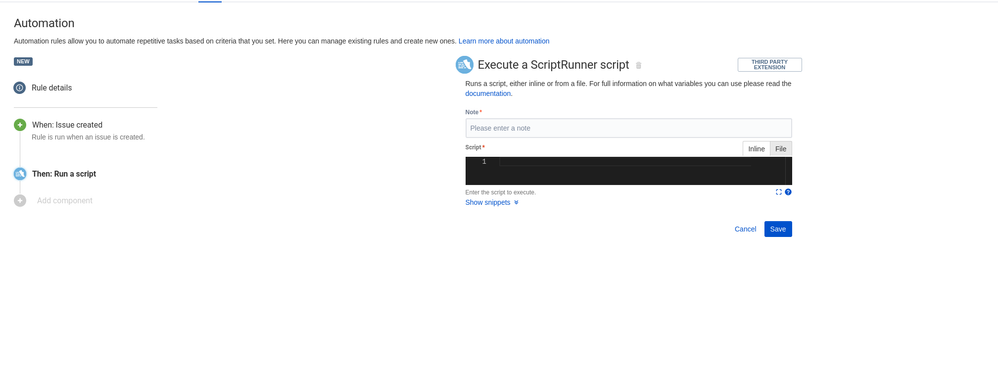This screenshot has width=998, height=370.
Task: Switch the script source to File
Action: point(781,148)
